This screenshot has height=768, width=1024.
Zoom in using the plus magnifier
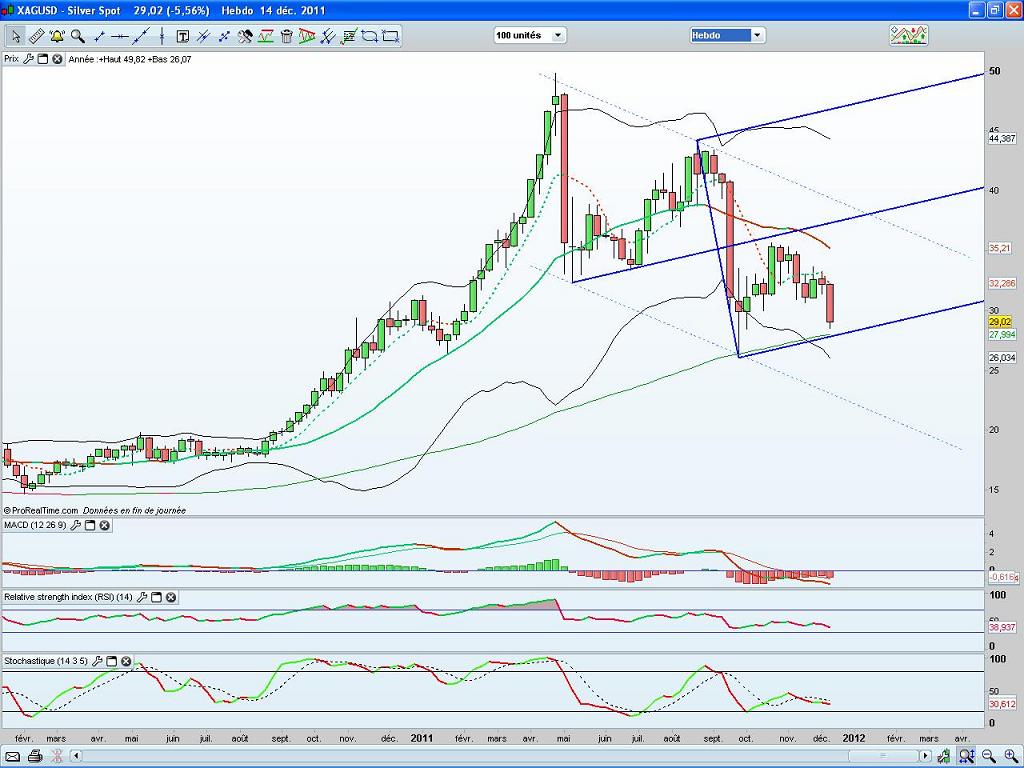1010,756
